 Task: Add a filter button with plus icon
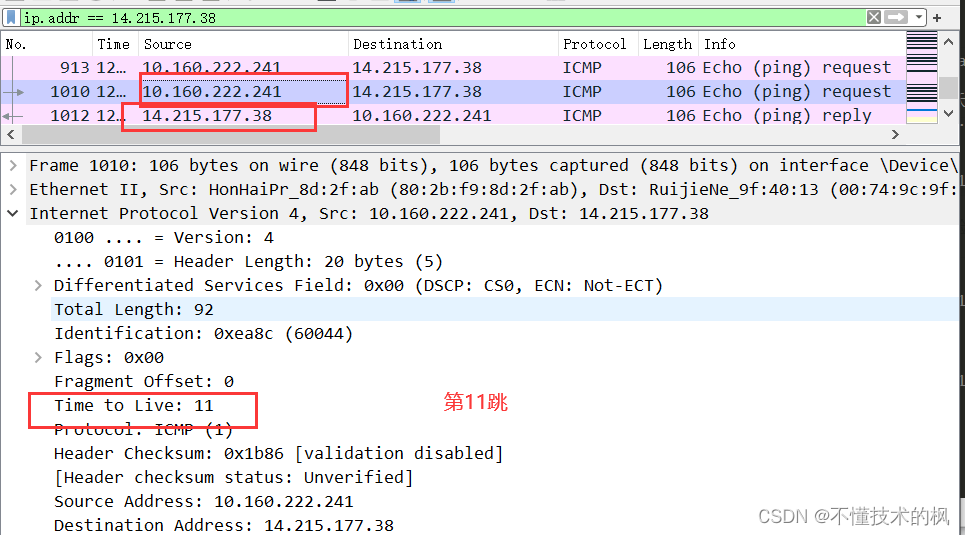(x=937, y=18)
